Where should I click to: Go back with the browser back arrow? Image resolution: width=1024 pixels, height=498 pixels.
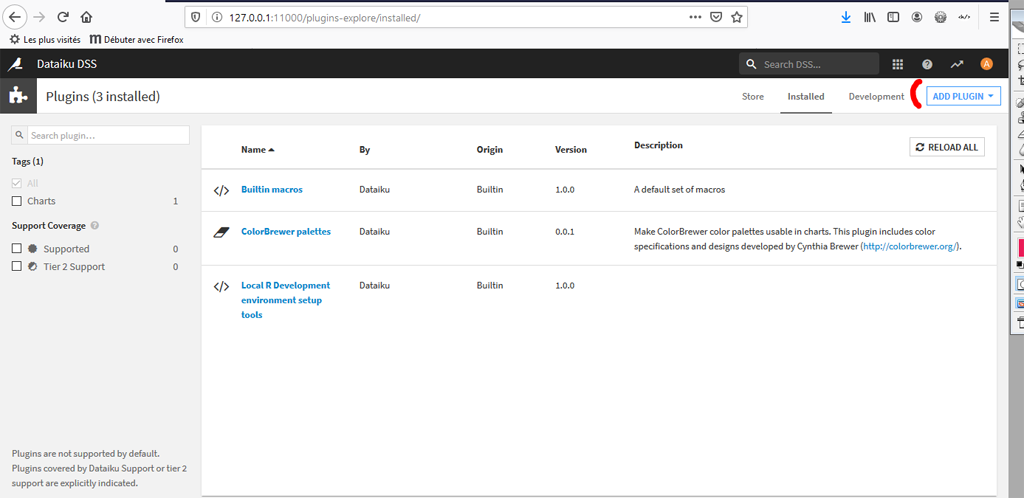click(x=16, y=17)
